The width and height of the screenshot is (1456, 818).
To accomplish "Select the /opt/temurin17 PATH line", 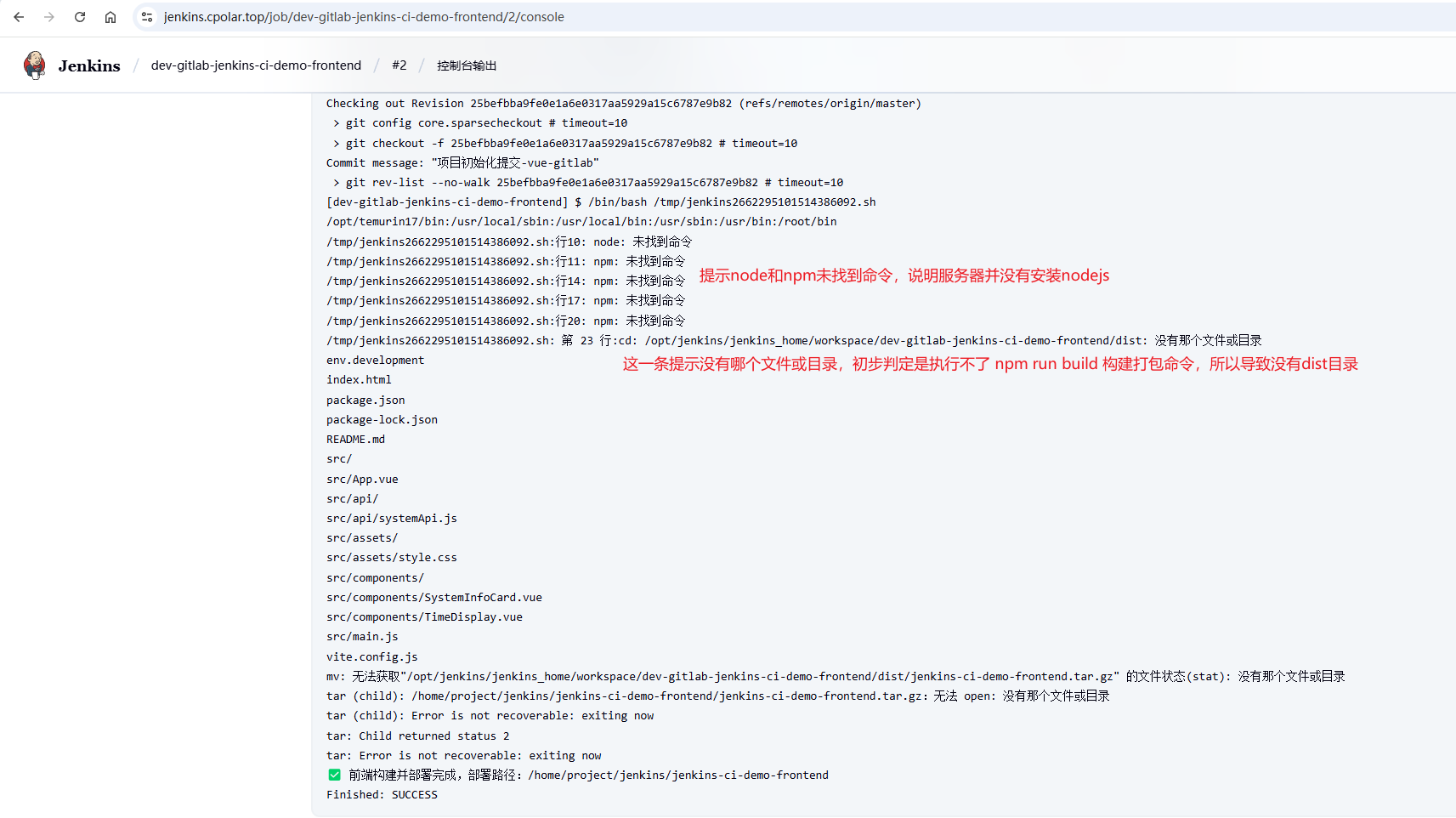I will (x=581, y=222).
